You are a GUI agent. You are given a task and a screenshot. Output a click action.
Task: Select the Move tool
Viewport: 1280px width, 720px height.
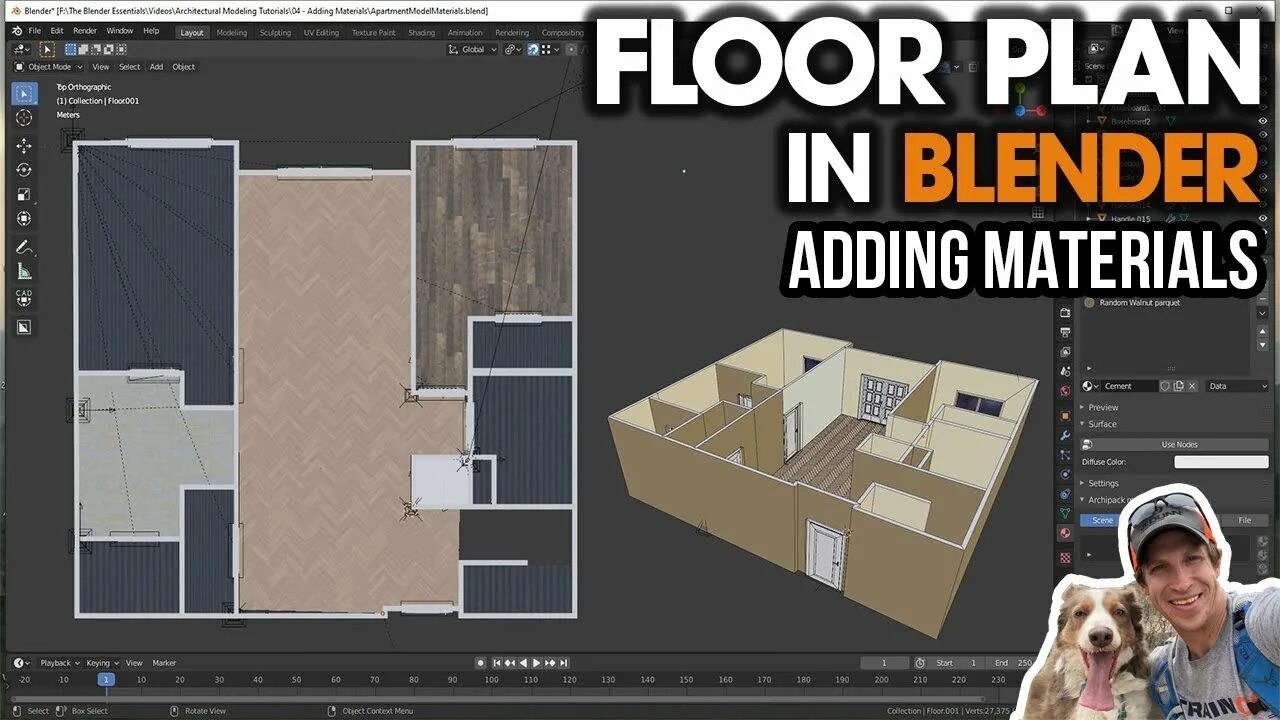click(24, 146)
